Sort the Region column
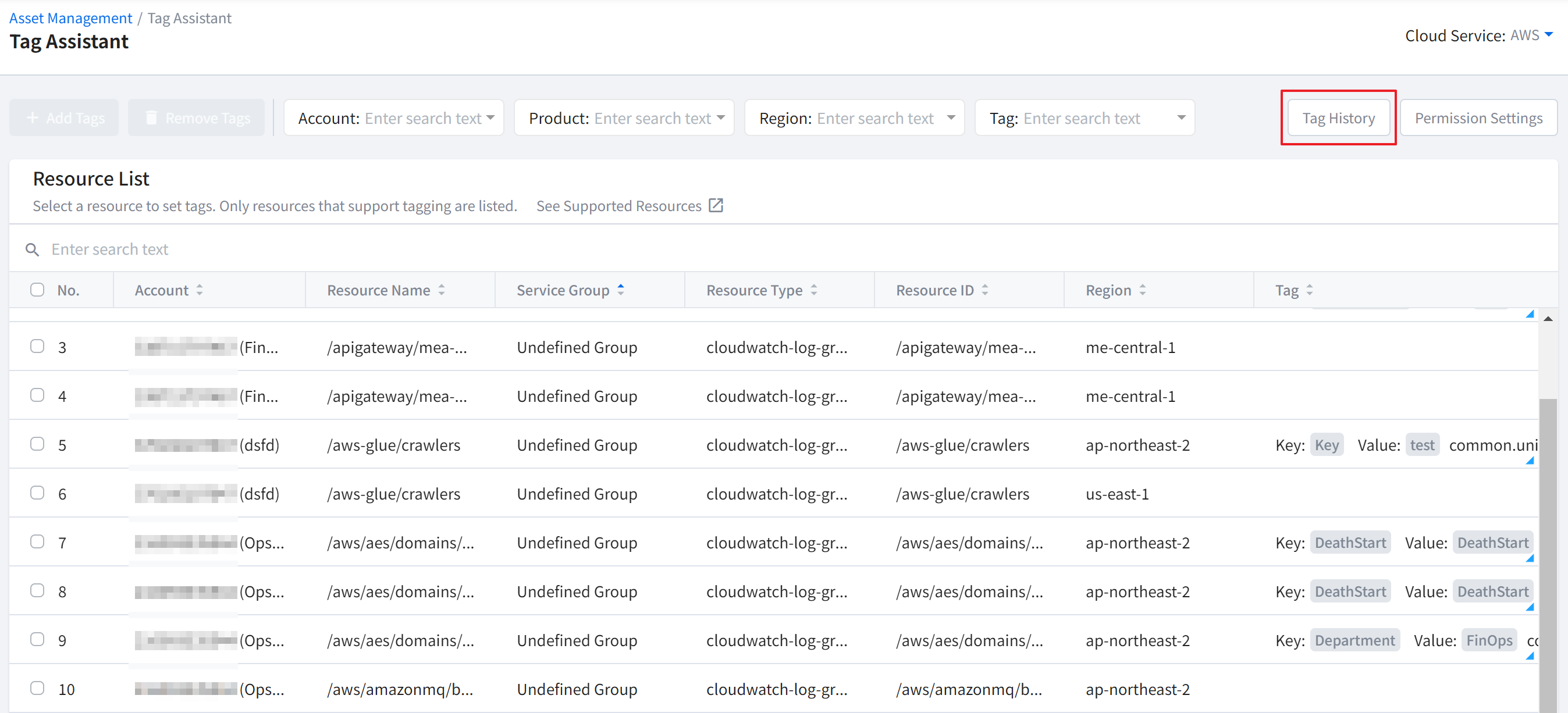Screen dimensions: 1568x713 coord(1143,290)
